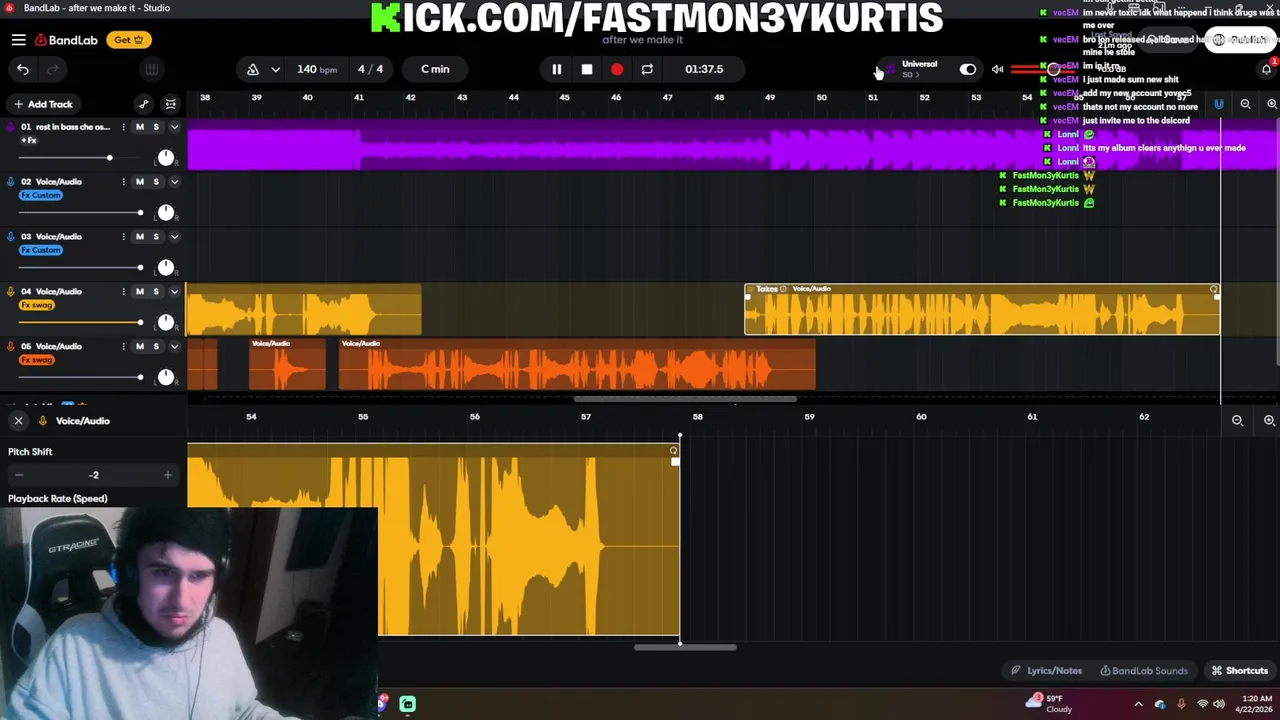The width and height of the screenshot is (1280, 720).
Task: Open the metronome settings dropdown arrow
Action: click(275, 69)
